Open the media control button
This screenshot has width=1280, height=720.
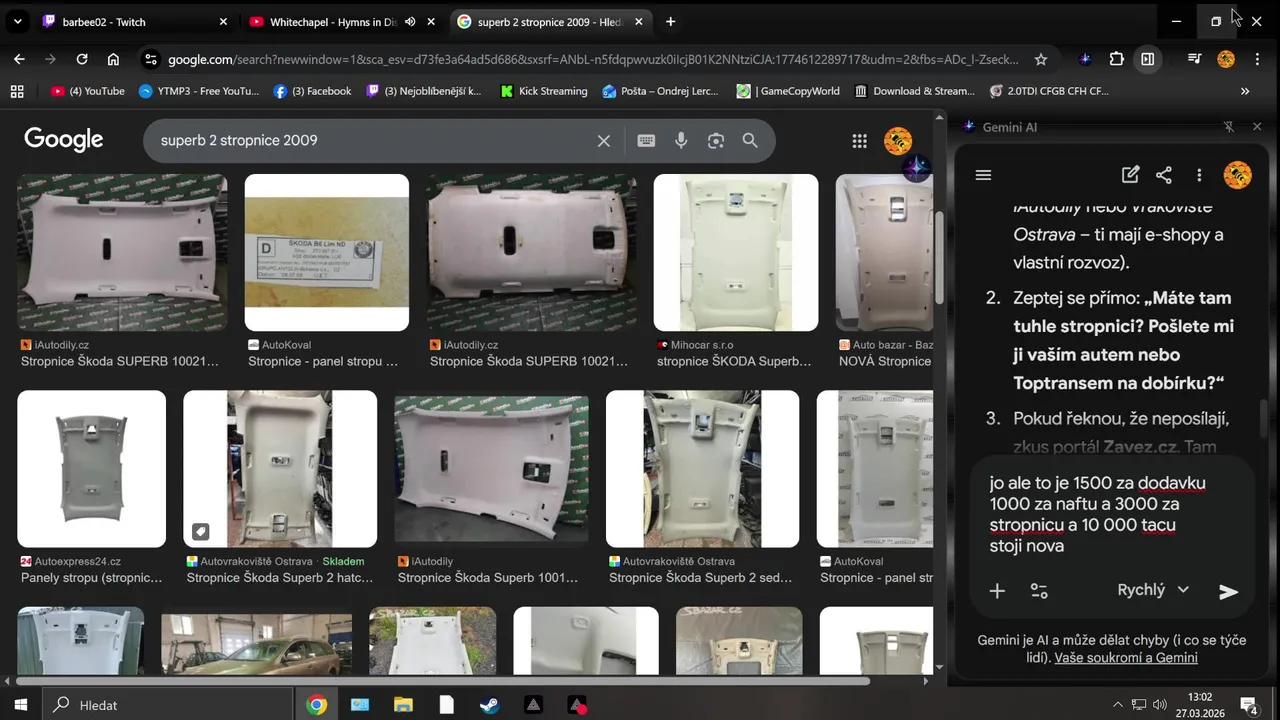pos(1194,59)
